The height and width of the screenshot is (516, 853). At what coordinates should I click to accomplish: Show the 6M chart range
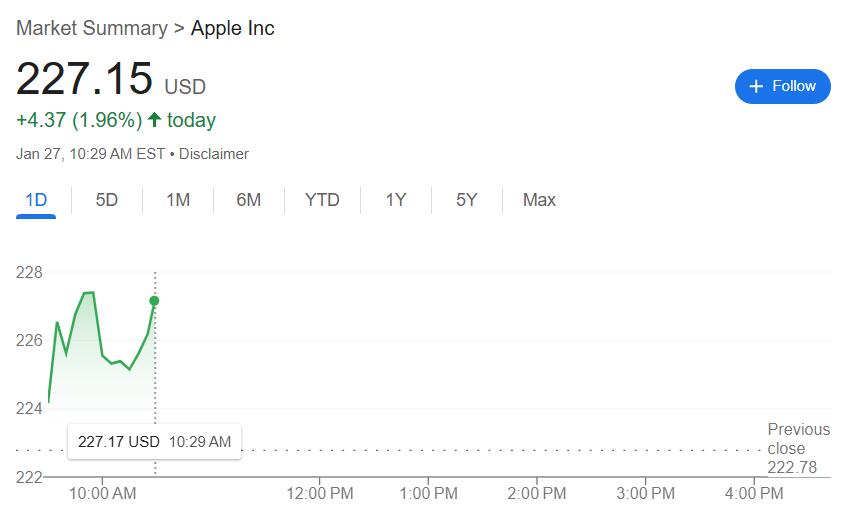[249, 200]
